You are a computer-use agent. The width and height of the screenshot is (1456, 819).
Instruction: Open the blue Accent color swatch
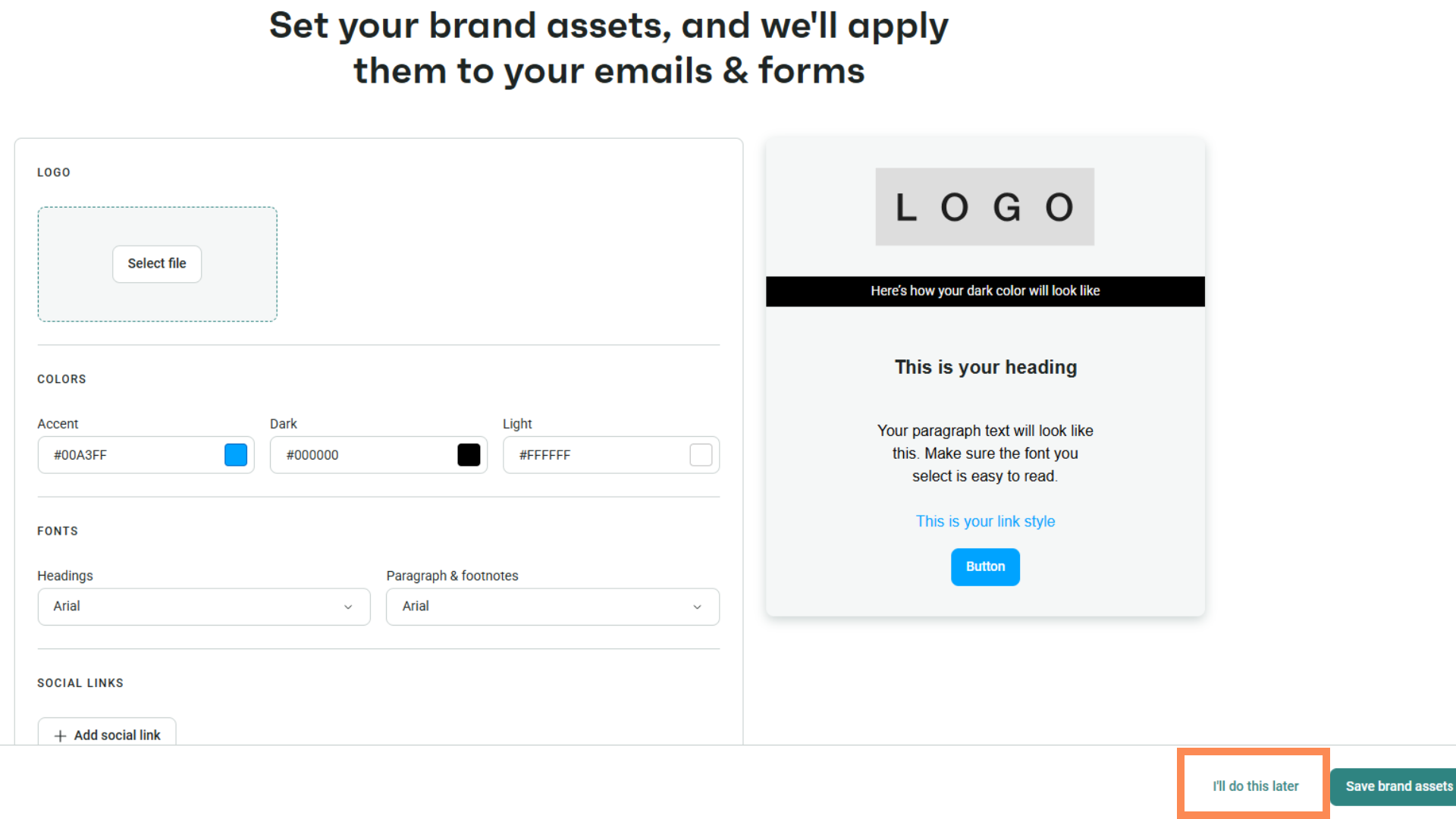[236, 455]
